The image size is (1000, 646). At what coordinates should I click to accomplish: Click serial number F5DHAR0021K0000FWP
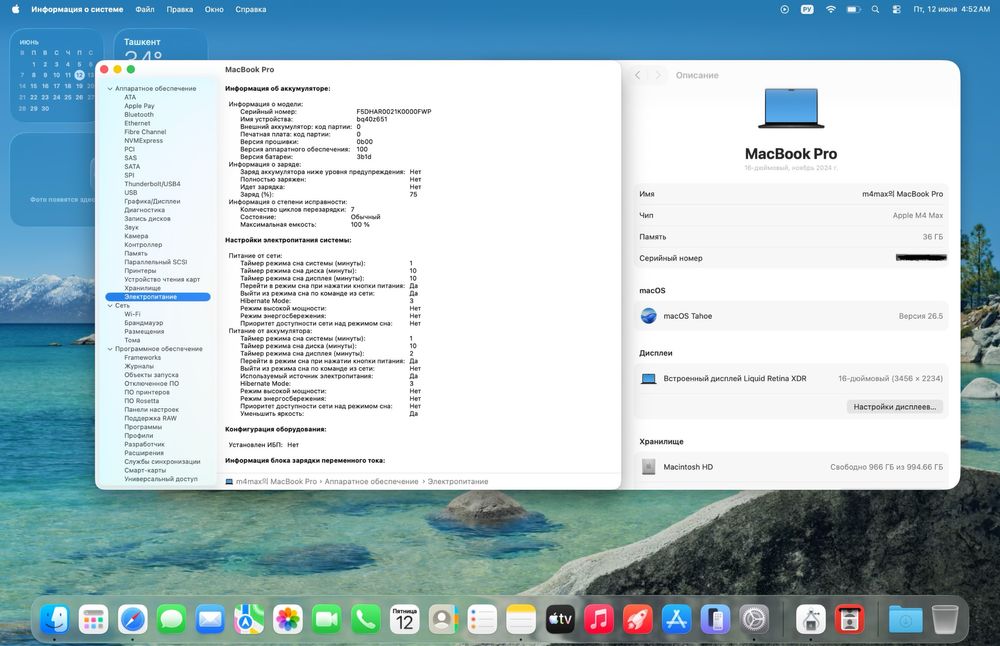coord(393,112)
